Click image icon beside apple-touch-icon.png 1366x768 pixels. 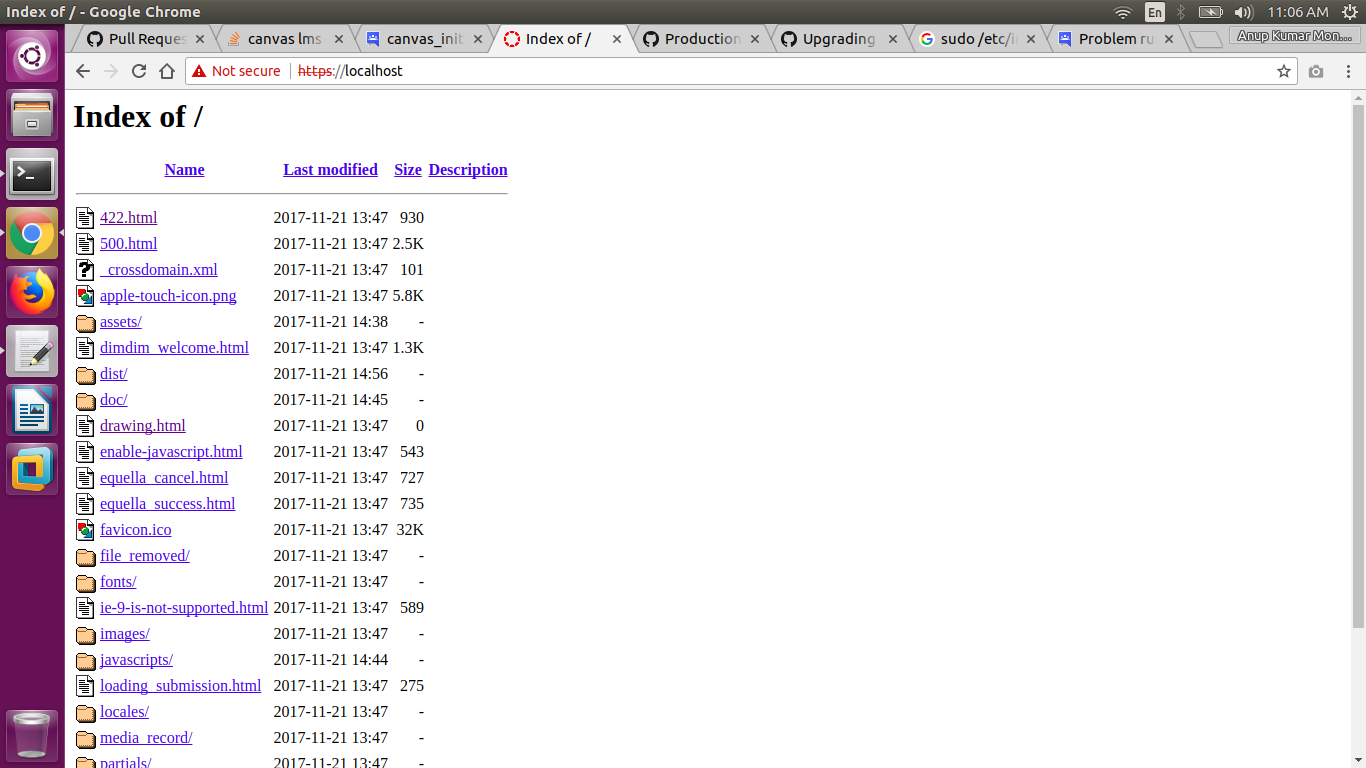(x=85, y=295)
